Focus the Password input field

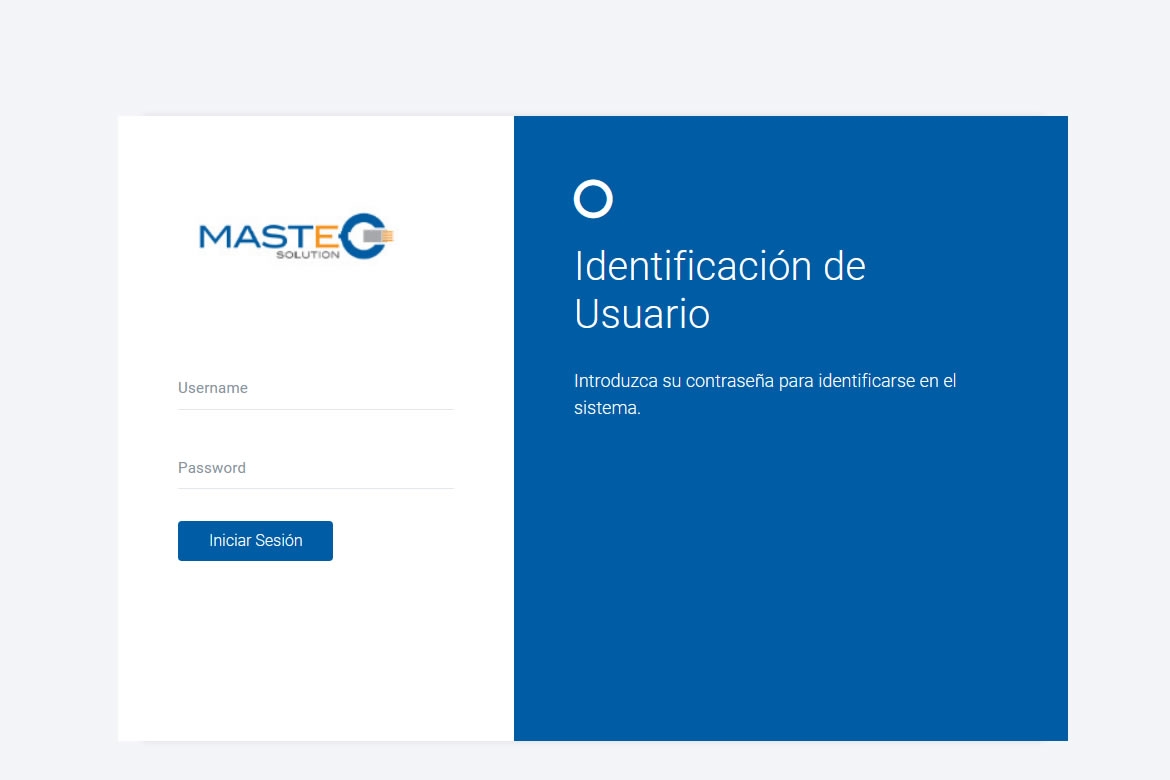(x=316, y=468)
